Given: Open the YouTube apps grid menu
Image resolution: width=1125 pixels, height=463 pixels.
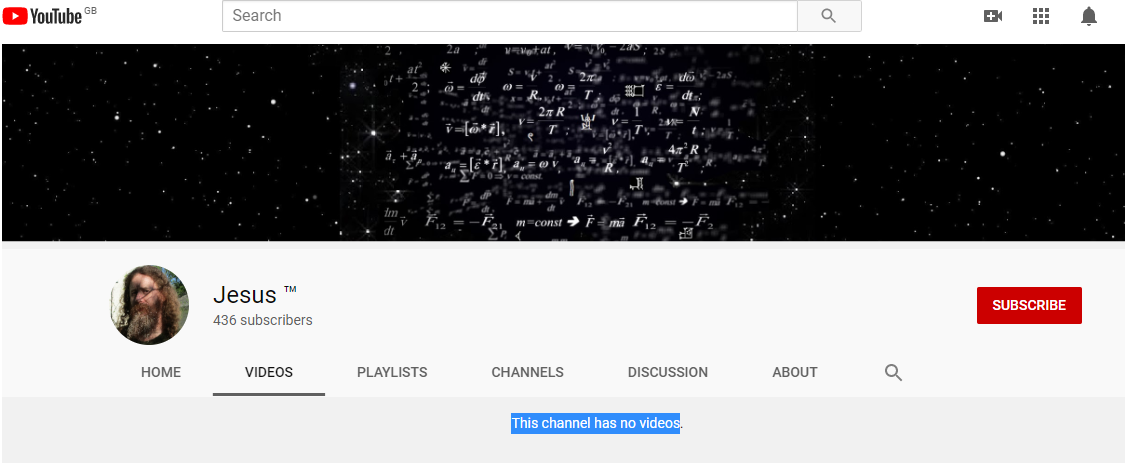Looking at the screenshot, I should coord(1040,16).
